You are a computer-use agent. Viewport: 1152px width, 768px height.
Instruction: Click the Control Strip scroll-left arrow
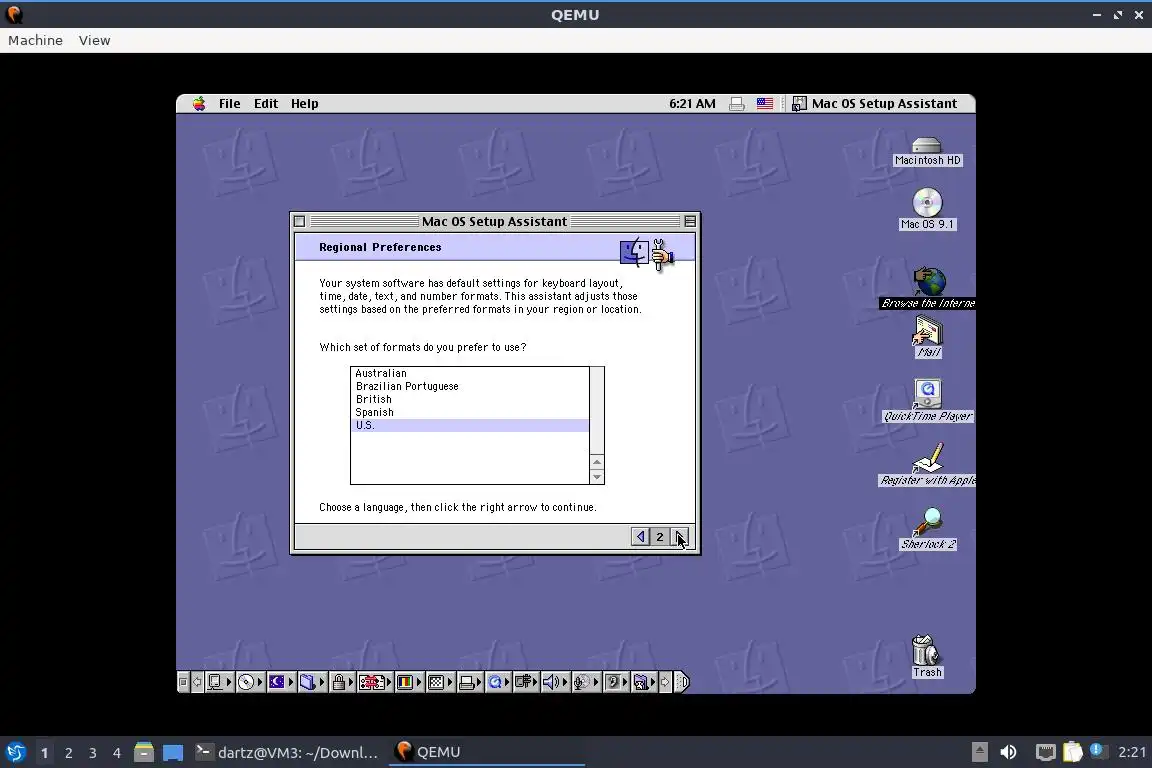click(x=197, y=682)
